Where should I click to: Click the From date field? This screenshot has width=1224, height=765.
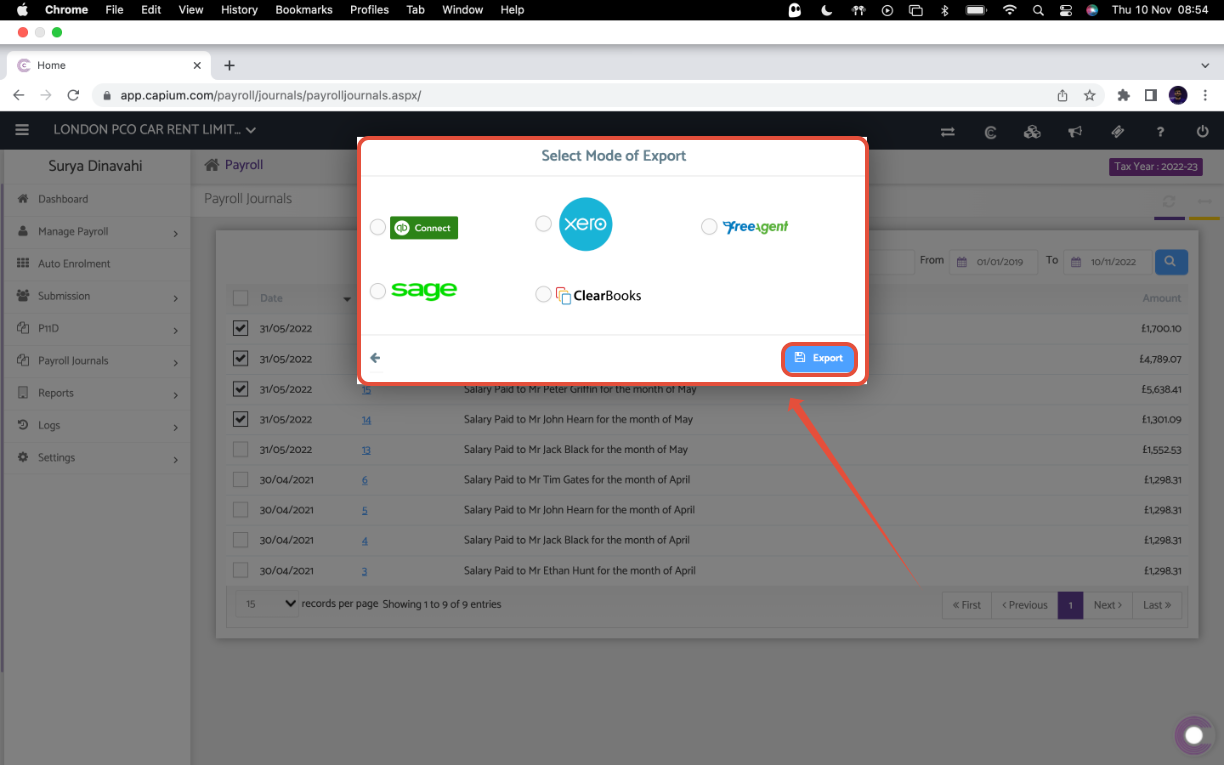pos(993,262)
